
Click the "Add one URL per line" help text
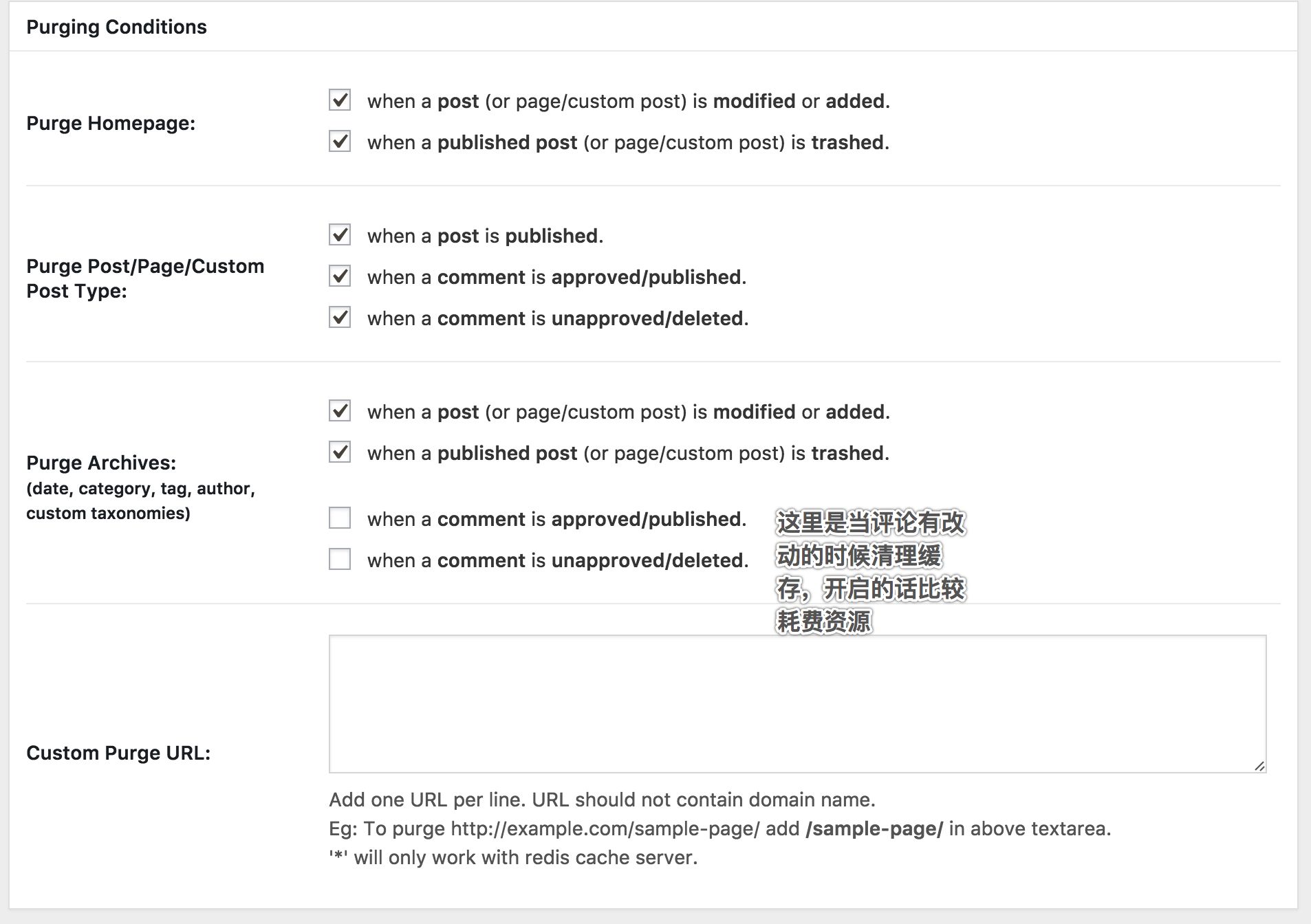coord(602,800)
